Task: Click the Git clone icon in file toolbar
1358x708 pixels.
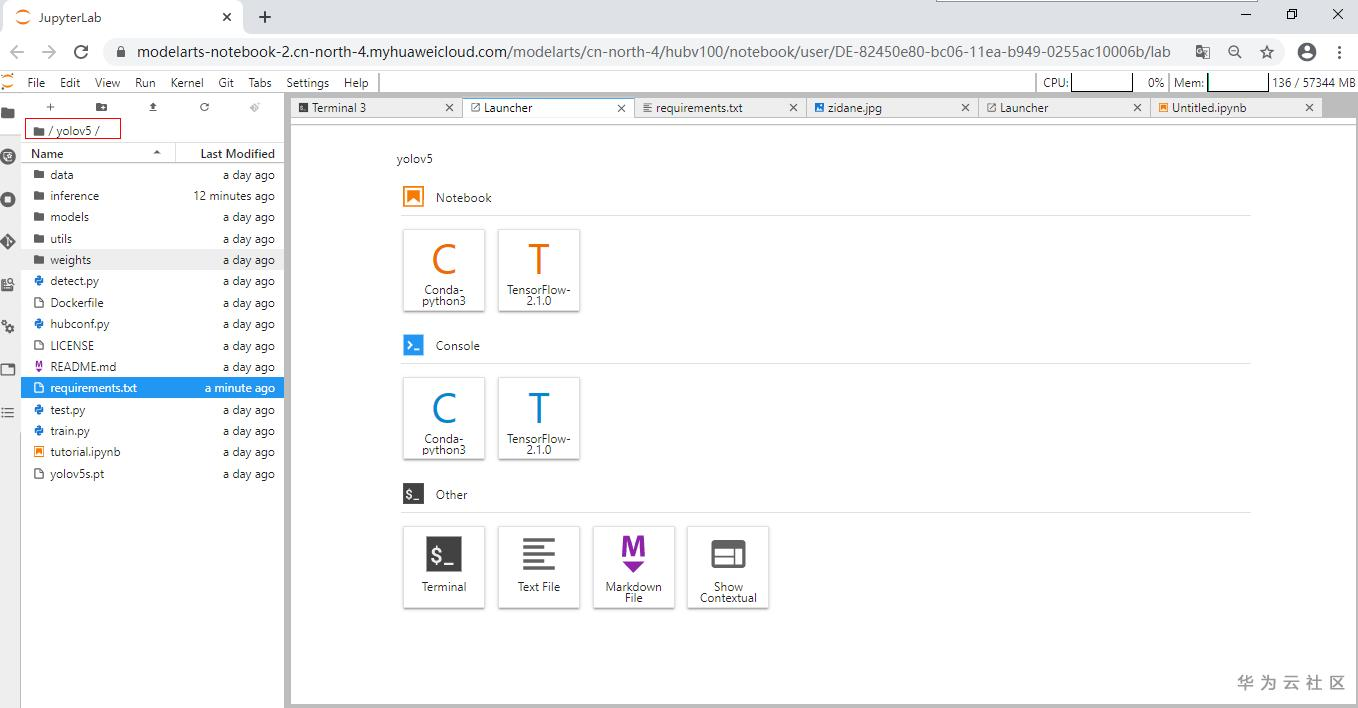Action: click(255, 107)
